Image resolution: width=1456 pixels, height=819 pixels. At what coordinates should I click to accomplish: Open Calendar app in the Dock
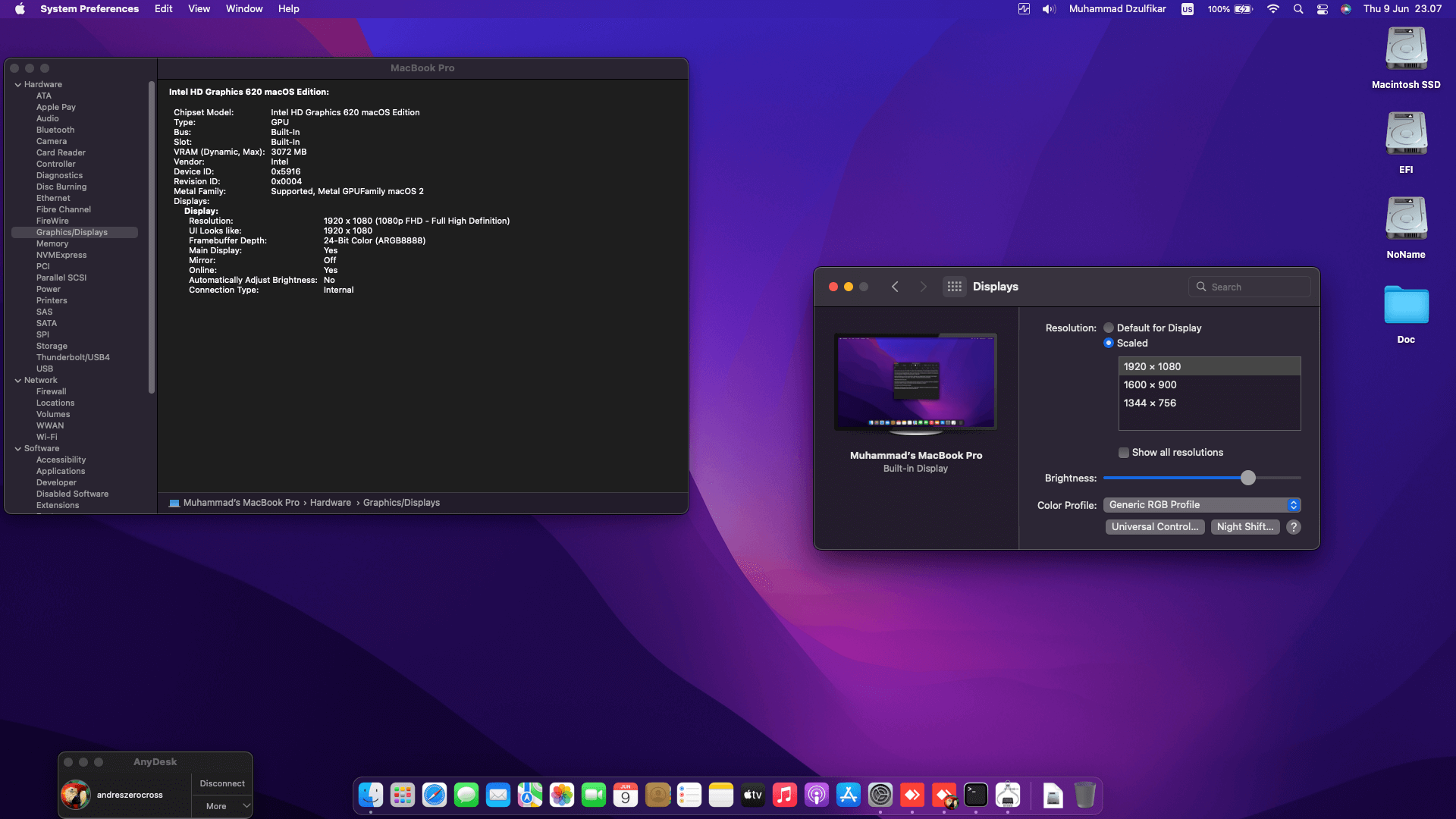626,795
